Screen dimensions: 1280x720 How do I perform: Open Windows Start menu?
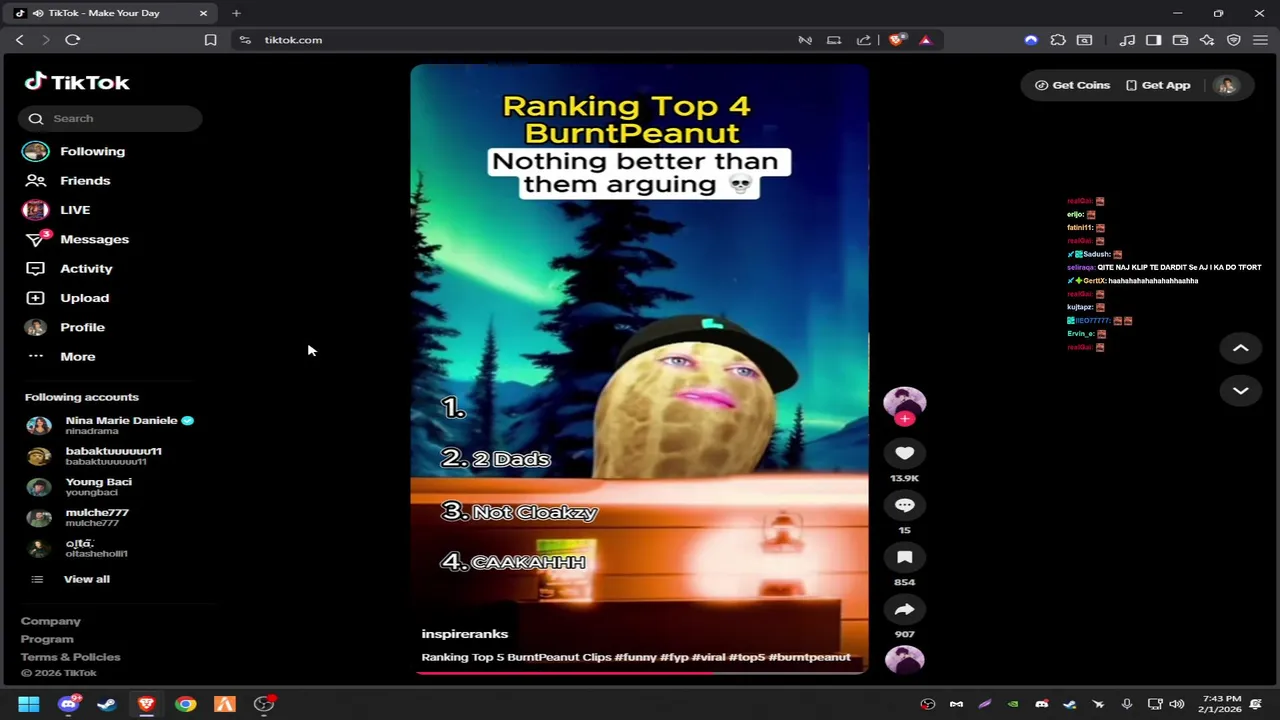28,704
